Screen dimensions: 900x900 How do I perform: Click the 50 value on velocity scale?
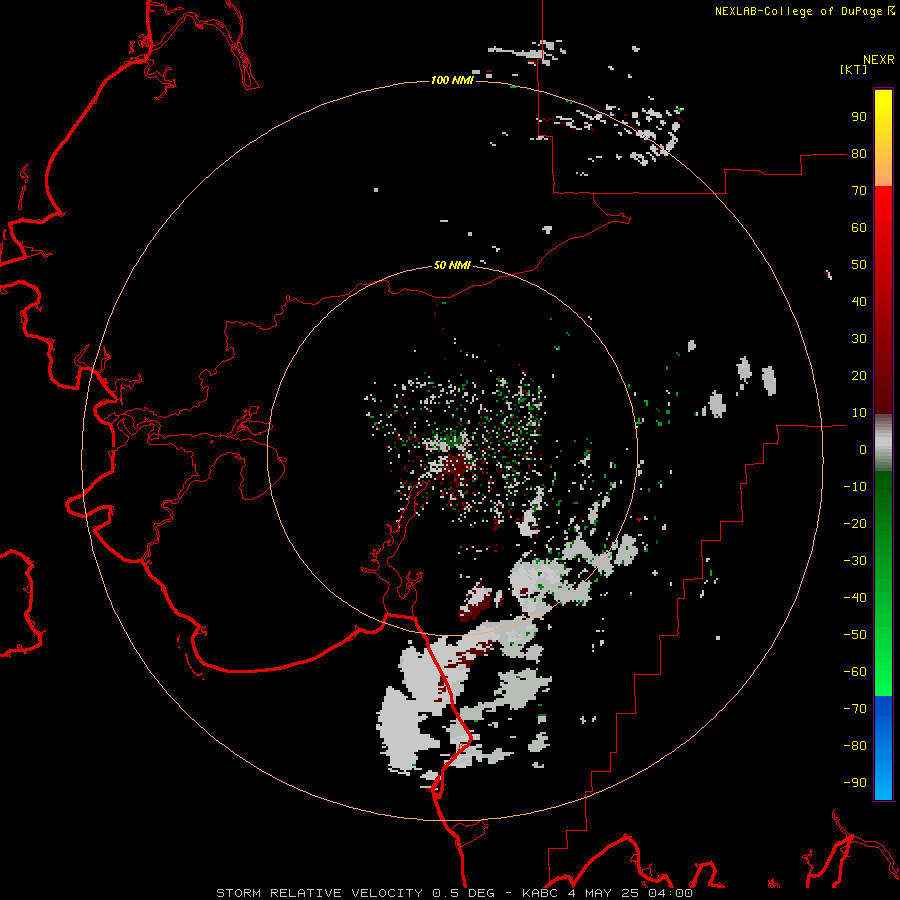pyautogui.click(x=859, y=265)
